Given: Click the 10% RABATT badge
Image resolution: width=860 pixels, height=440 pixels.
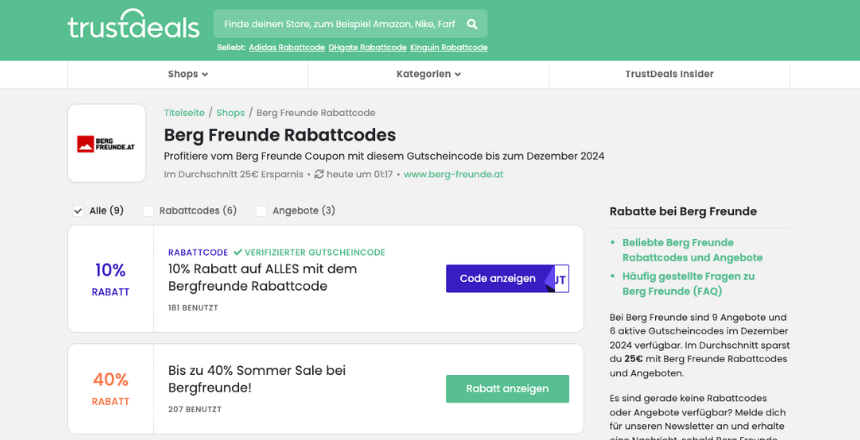Looking at the screenshot, I should (x=110, y=279).
